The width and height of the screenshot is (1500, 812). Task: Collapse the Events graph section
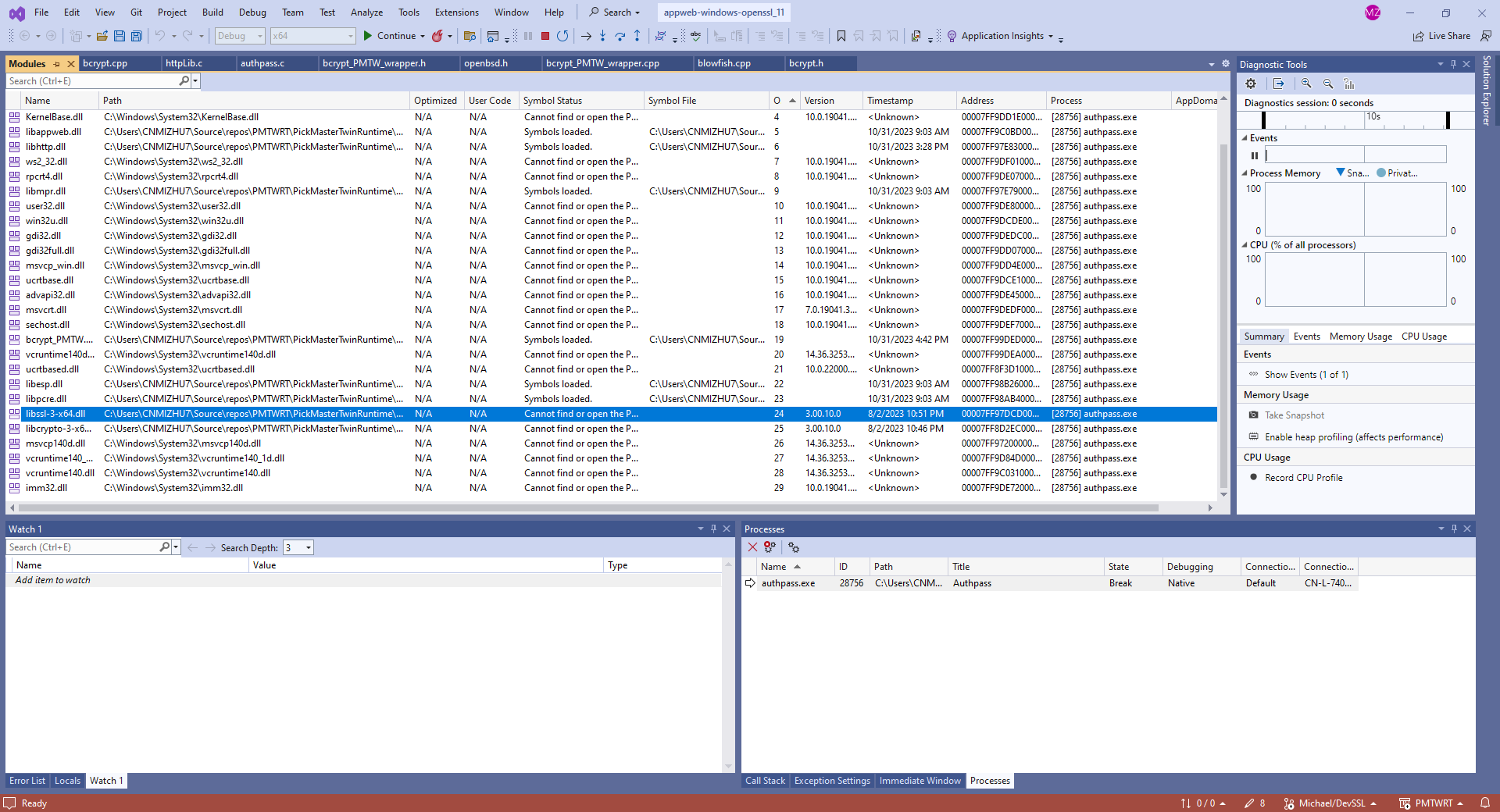point(1245,138)
